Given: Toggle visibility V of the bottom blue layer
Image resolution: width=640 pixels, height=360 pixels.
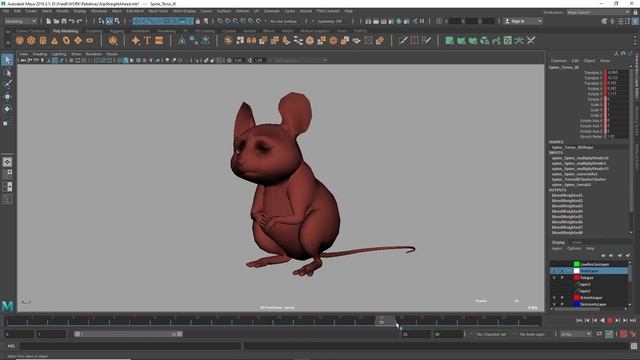Looking at the screenshot, I should coord(554,304).
